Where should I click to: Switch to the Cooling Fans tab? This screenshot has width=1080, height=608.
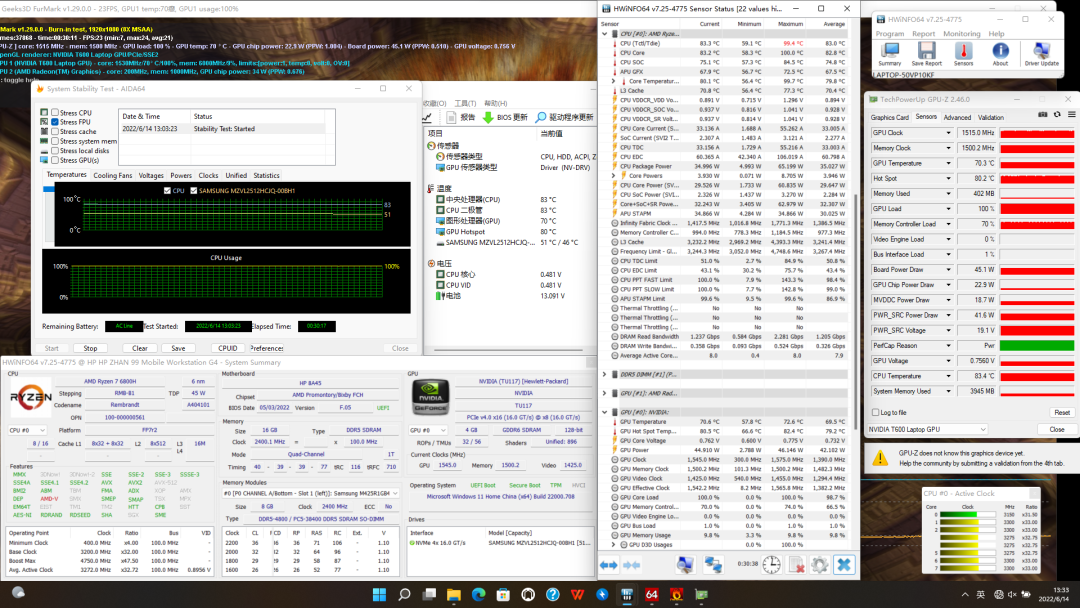coord(112,175)
